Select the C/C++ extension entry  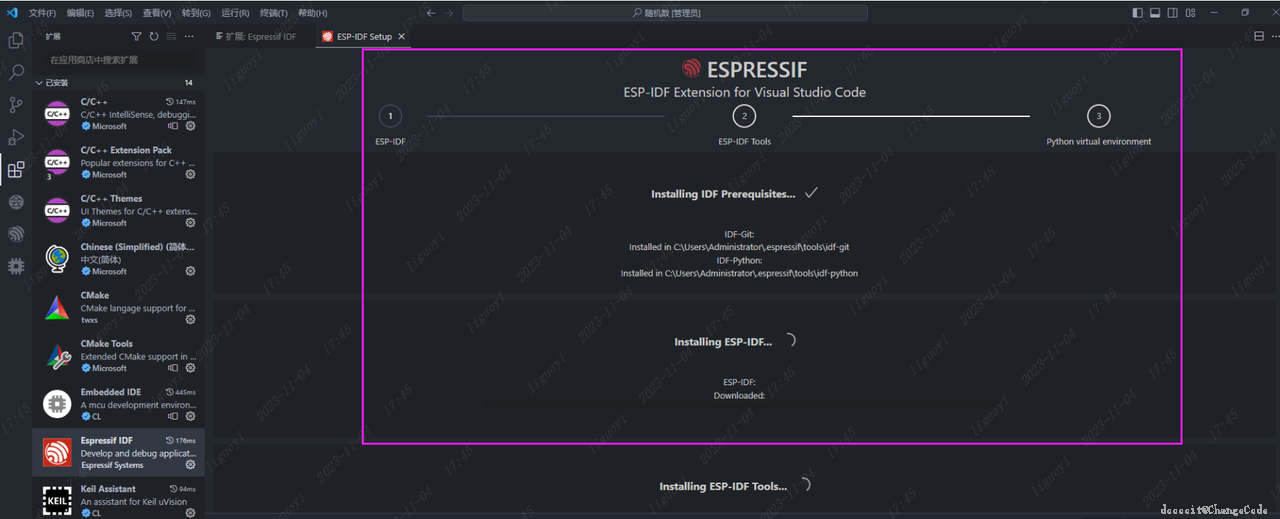tap(118, 114)
